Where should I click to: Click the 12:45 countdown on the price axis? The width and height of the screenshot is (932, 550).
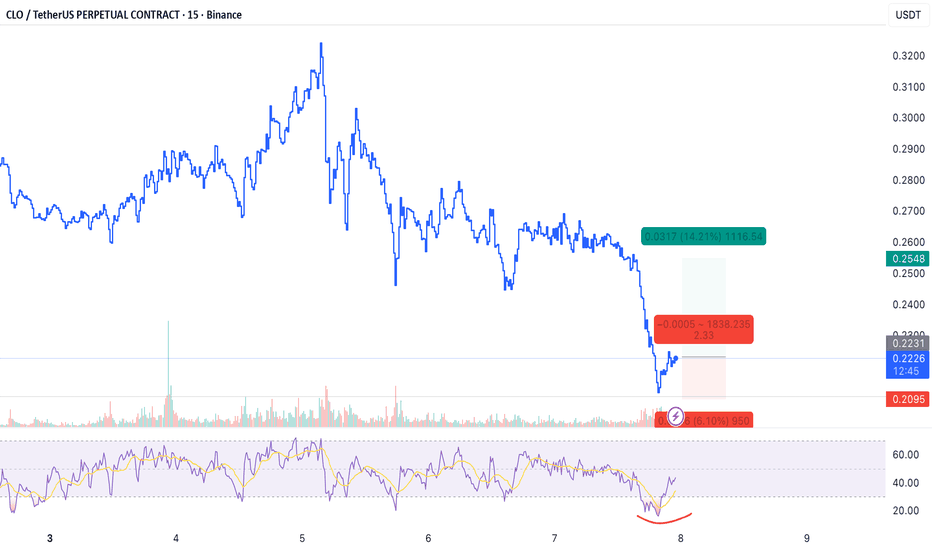click(906, 372)
